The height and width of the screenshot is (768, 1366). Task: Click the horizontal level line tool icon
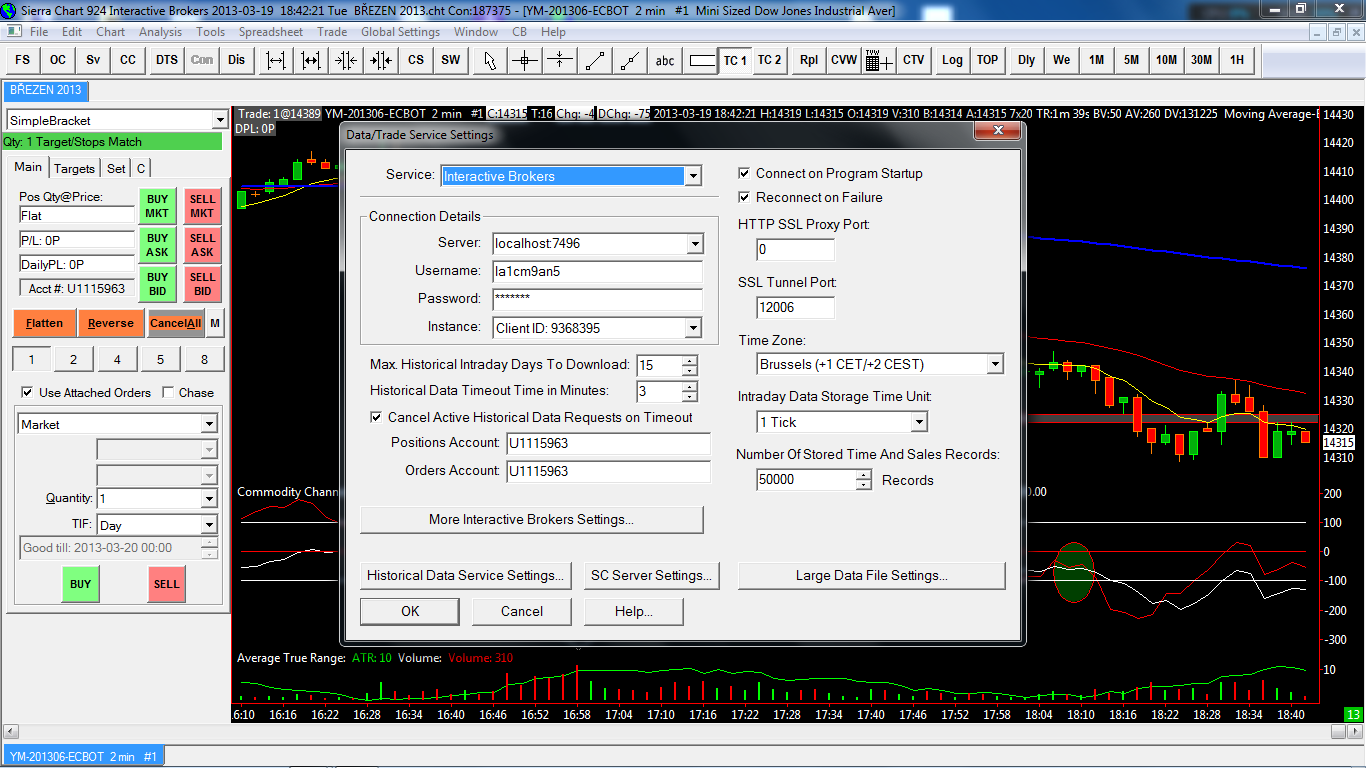(x=560, y=60)
